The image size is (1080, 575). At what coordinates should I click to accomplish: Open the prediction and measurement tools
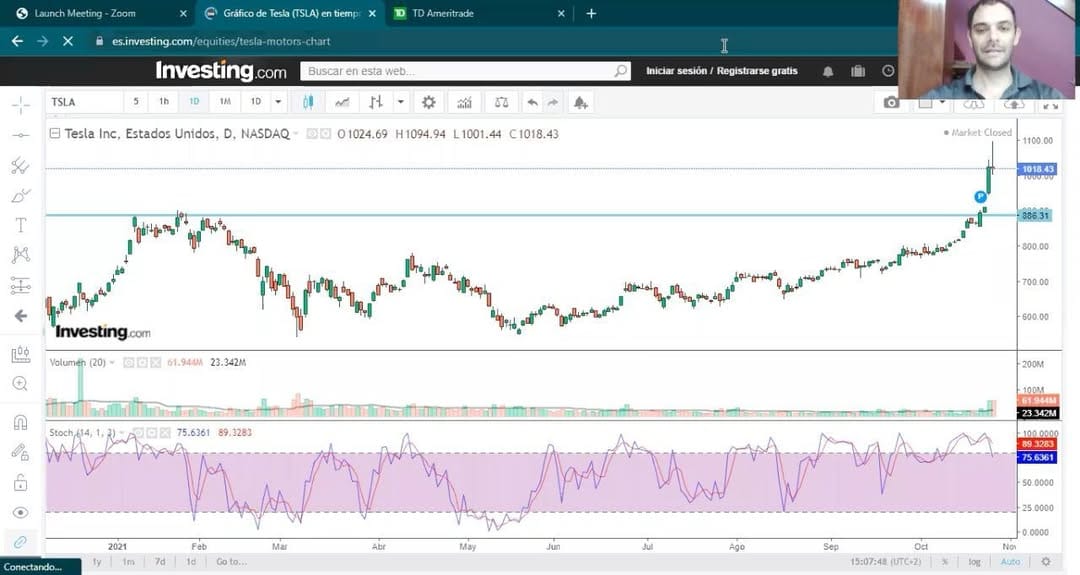pos(21,285)
